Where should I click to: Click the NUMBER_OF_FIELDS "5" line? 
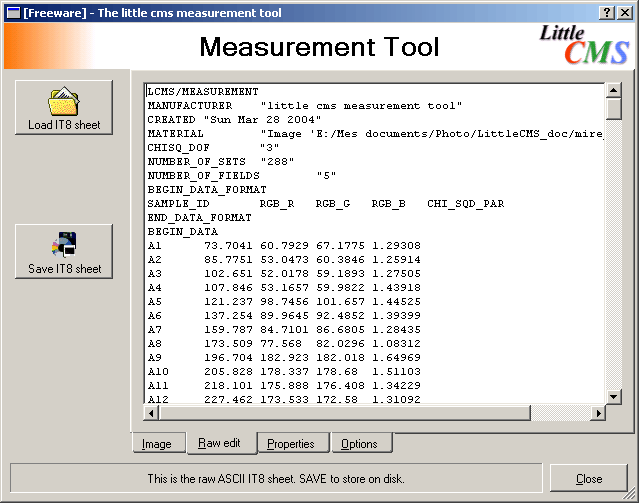click(242, 176)
